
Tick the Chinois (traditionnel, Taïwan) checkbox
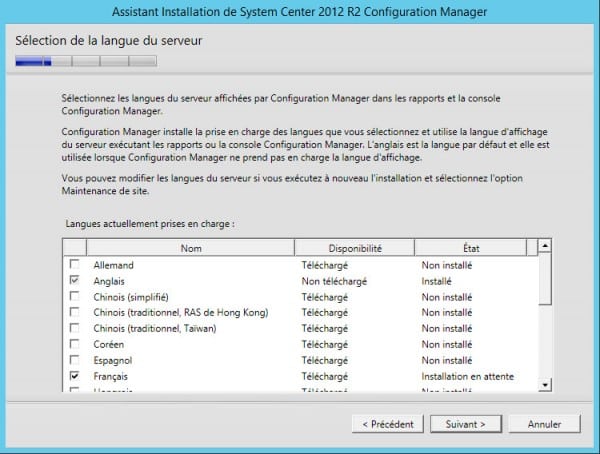(75, 328)
